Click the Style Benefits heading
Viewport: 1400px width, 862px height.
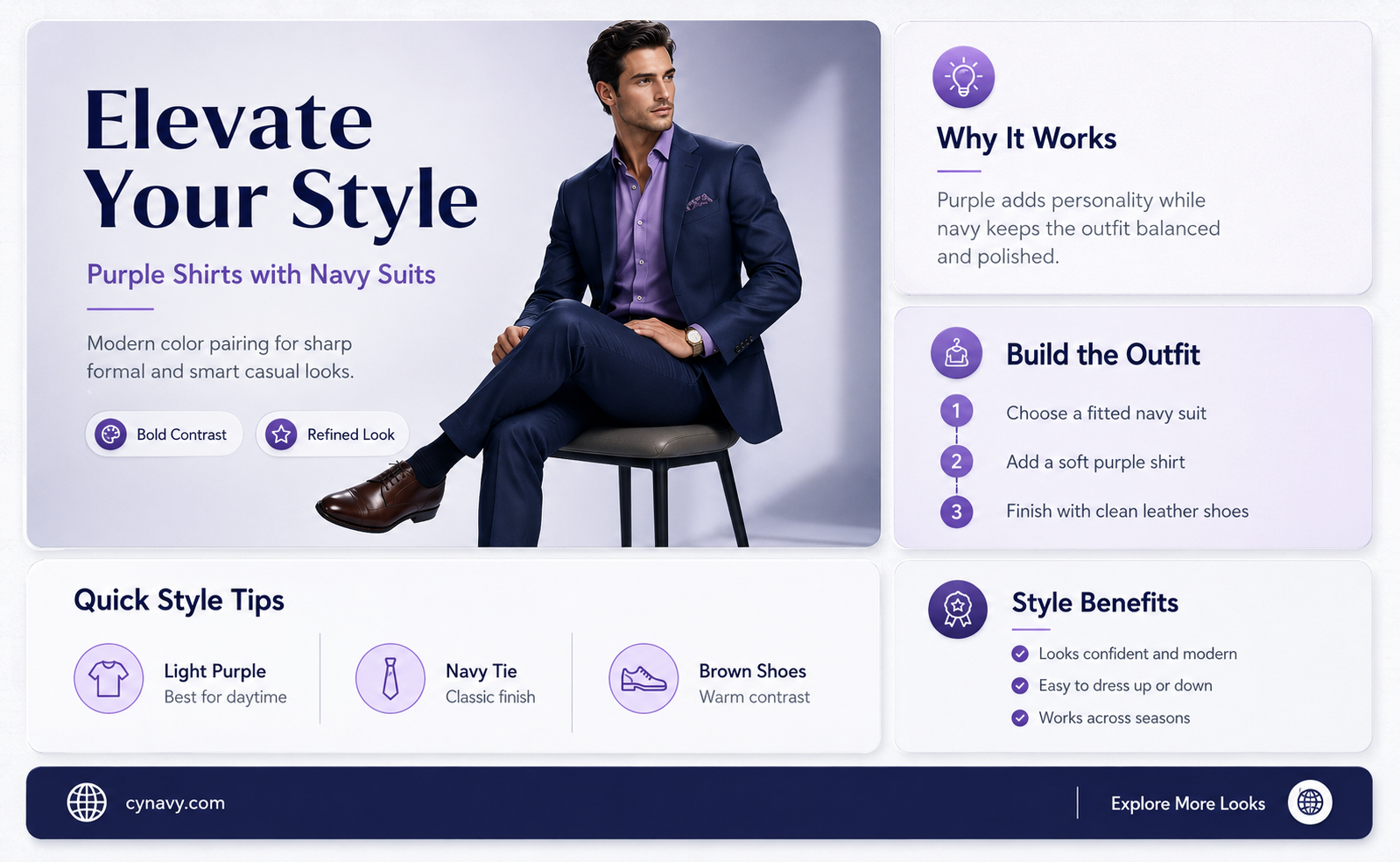tap(1094, 603)
